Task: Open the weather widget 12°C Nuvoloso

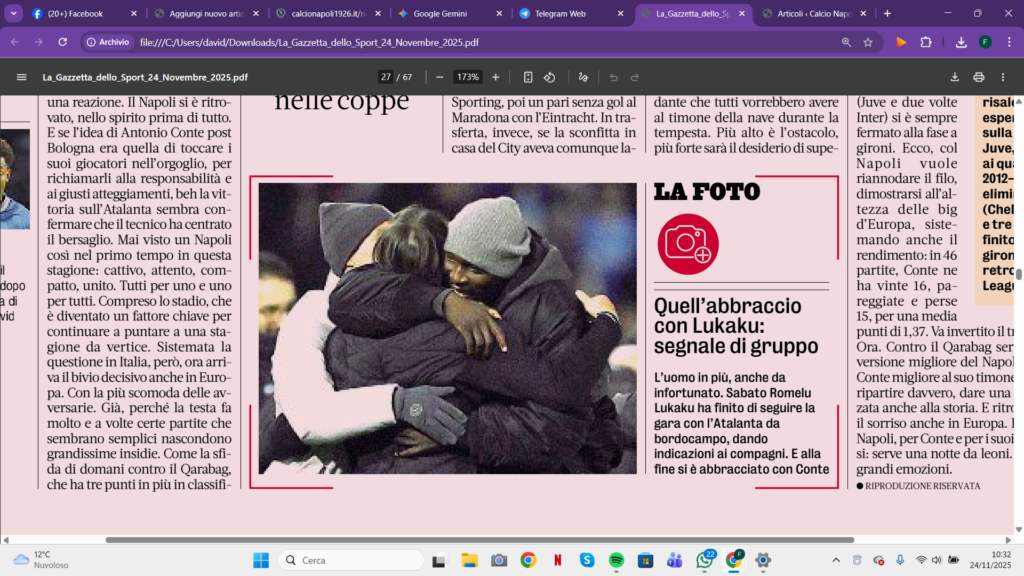Action: point(40,560)
